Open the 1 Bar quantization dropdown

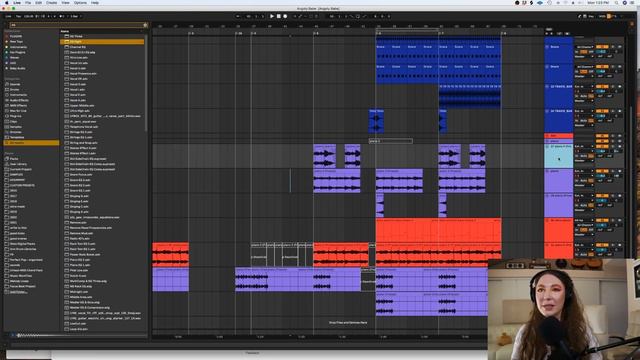click(75, 16)
